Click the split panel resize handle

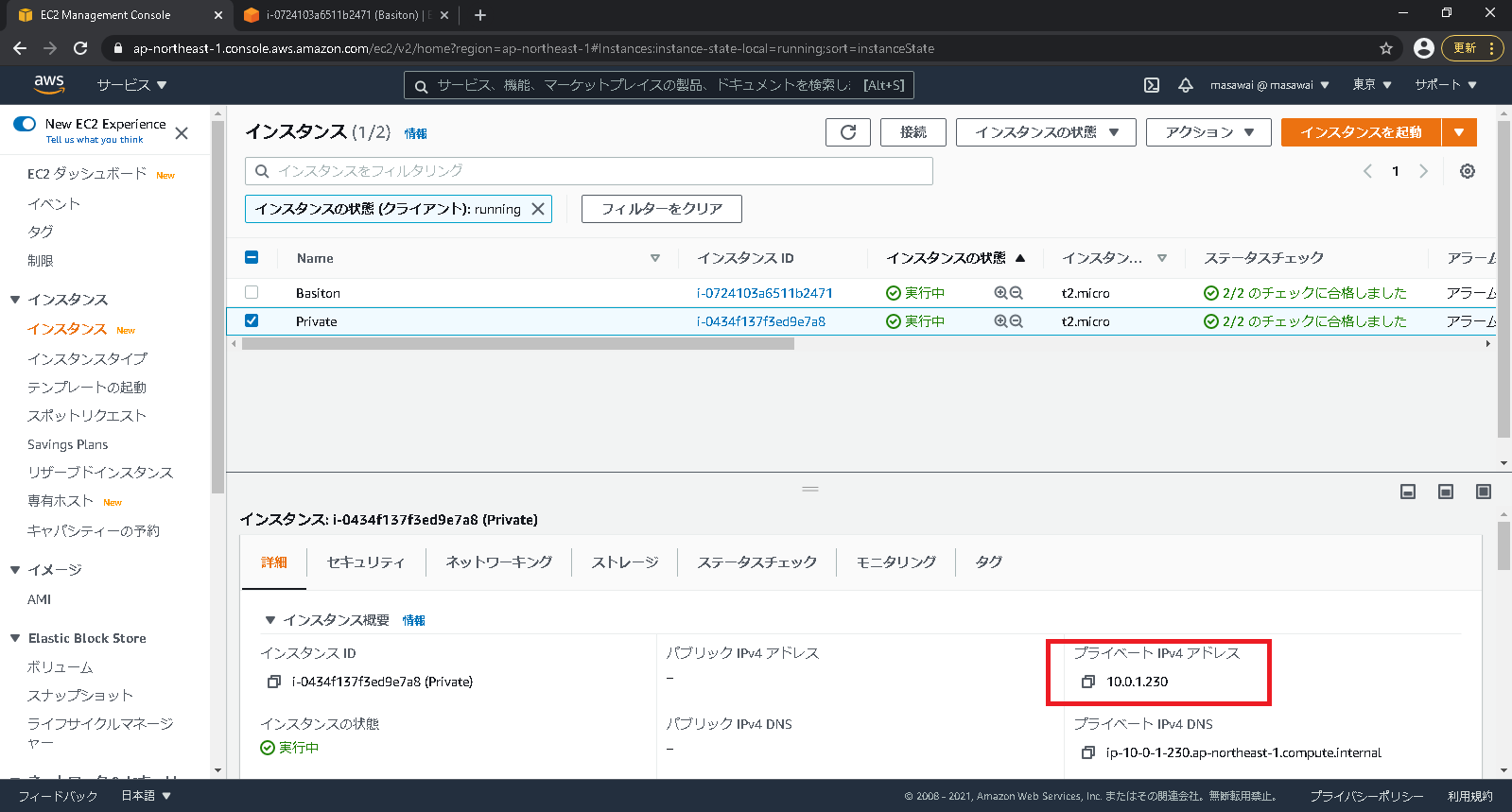pyautogui.click(x=810, y=489)
